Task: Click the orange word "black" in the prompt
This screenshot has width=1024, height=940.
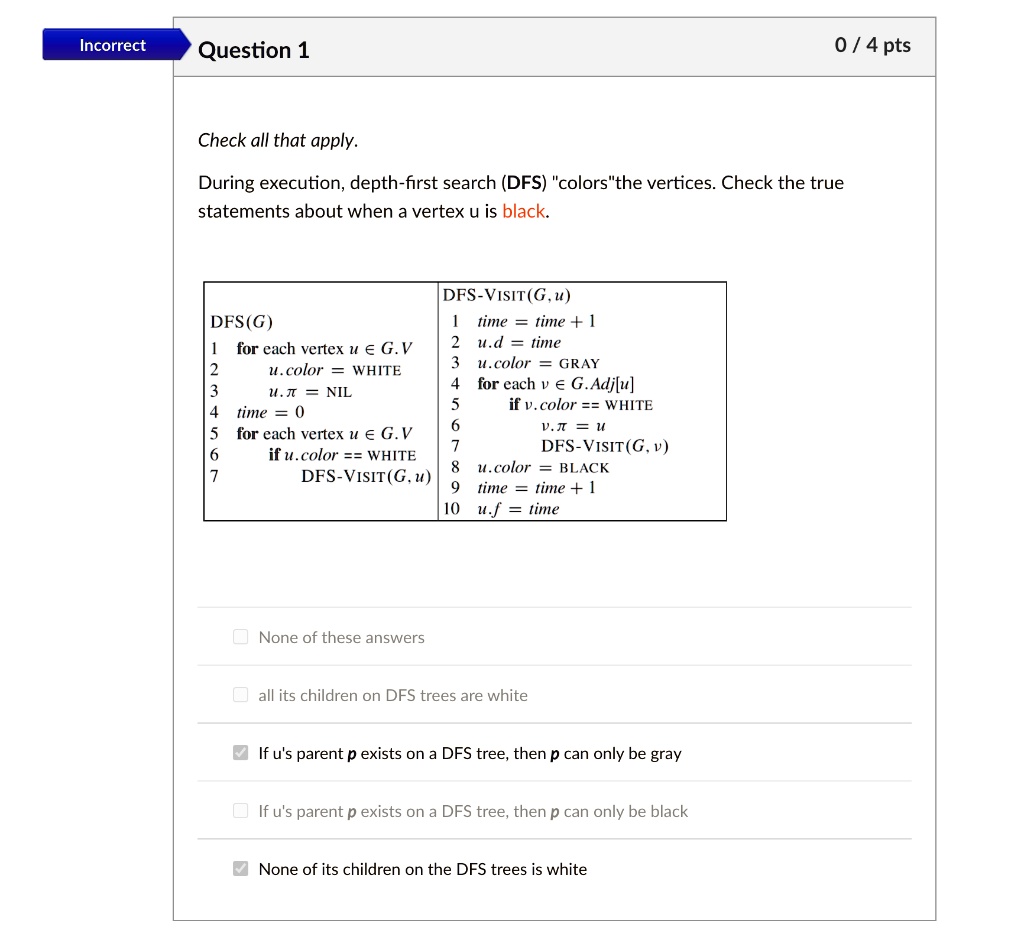Action: (x=523, y=211)
